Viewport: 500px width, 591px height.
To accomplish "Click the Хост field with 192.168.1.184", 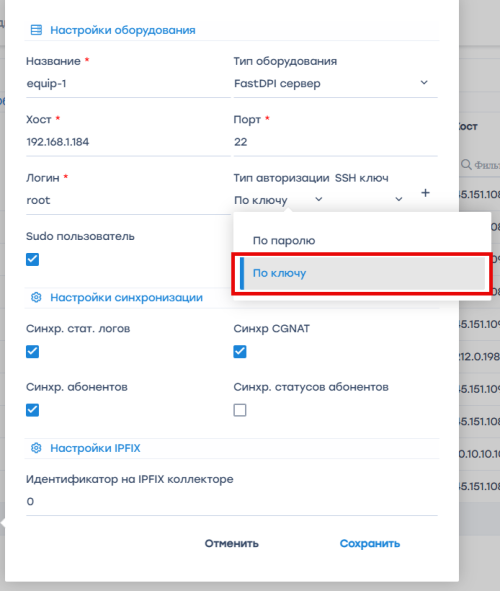I will (128, 142).
